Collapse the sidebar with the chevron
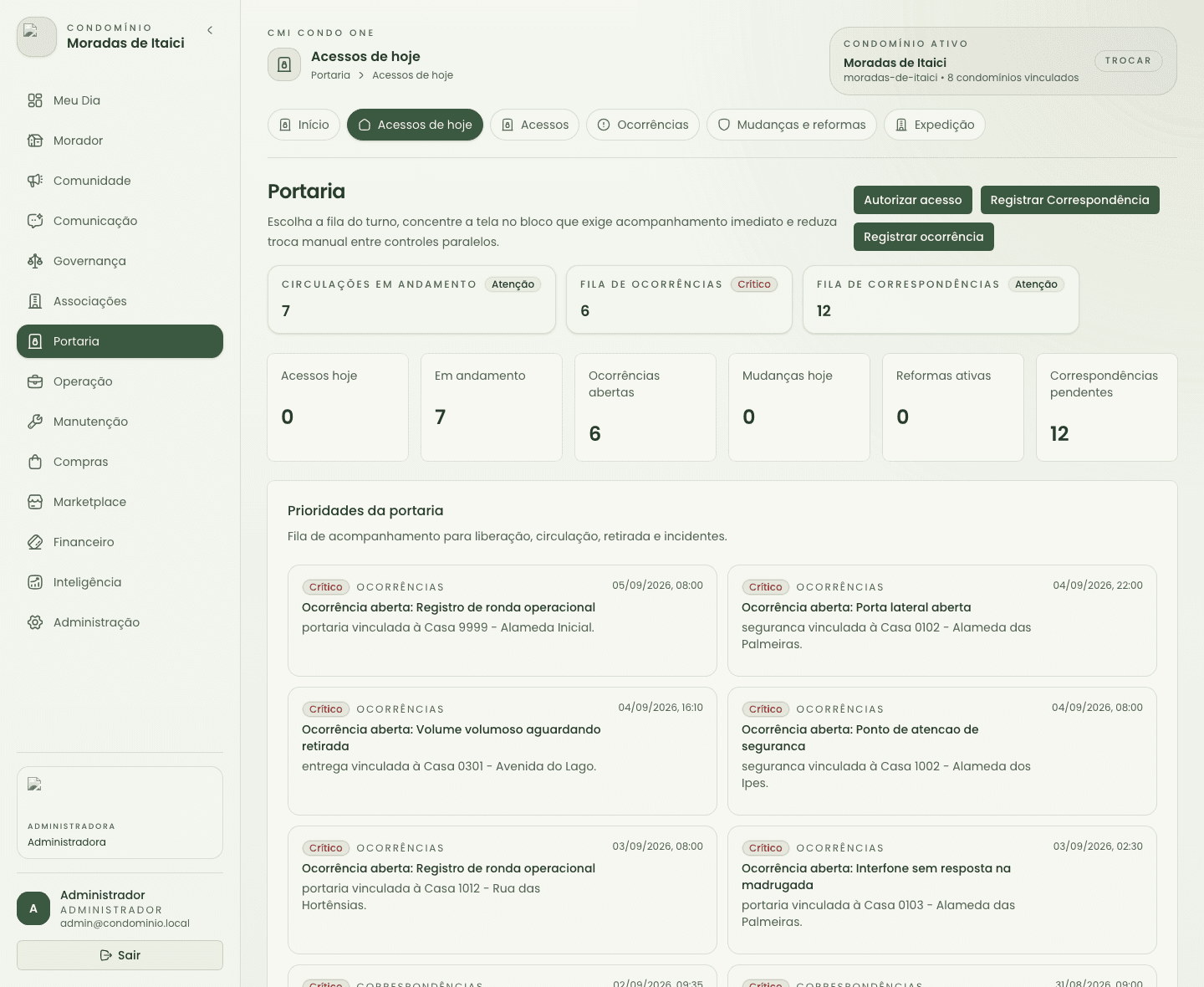This screenshot has width=1204, height=987. click(x=210, y=30)
